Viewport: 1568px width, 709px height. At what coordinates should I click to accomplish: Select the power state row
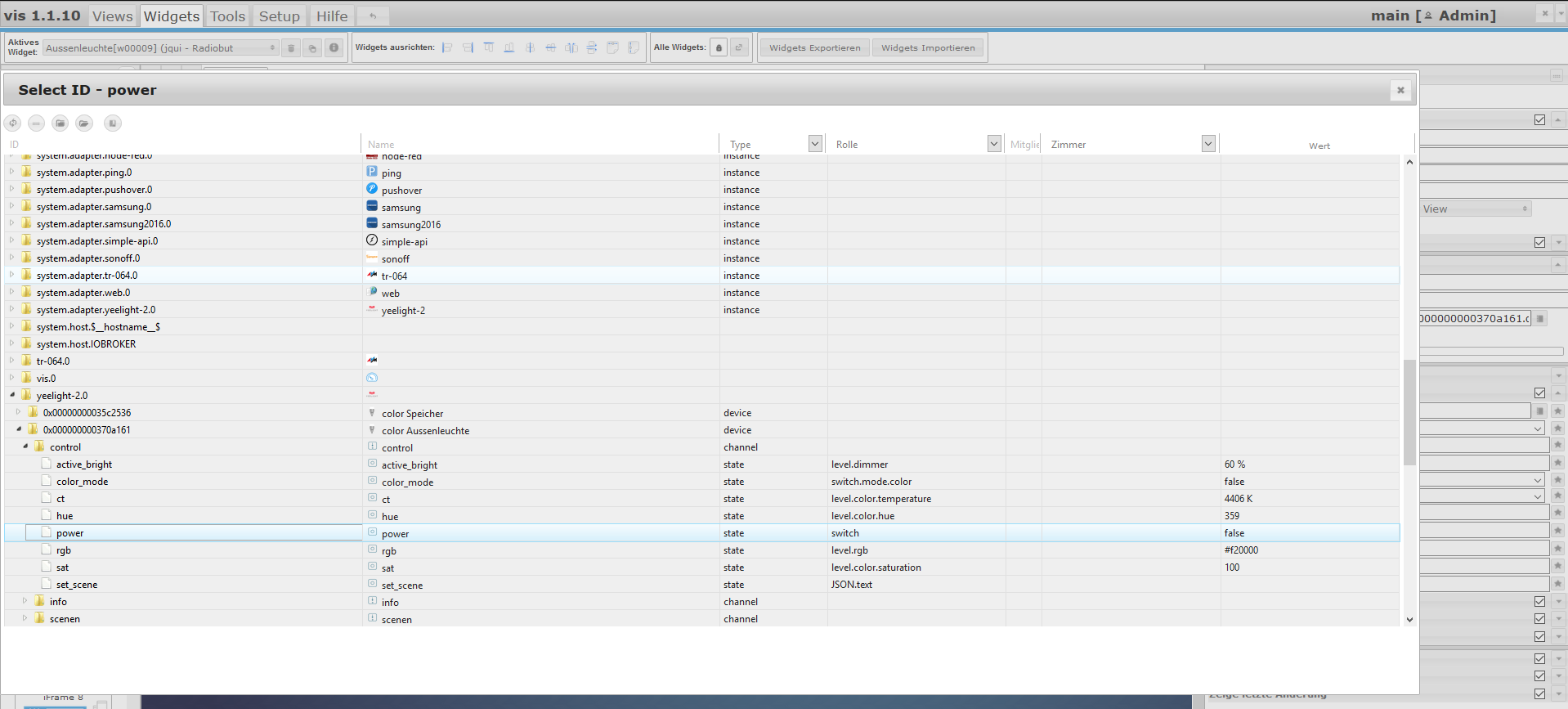702,532
